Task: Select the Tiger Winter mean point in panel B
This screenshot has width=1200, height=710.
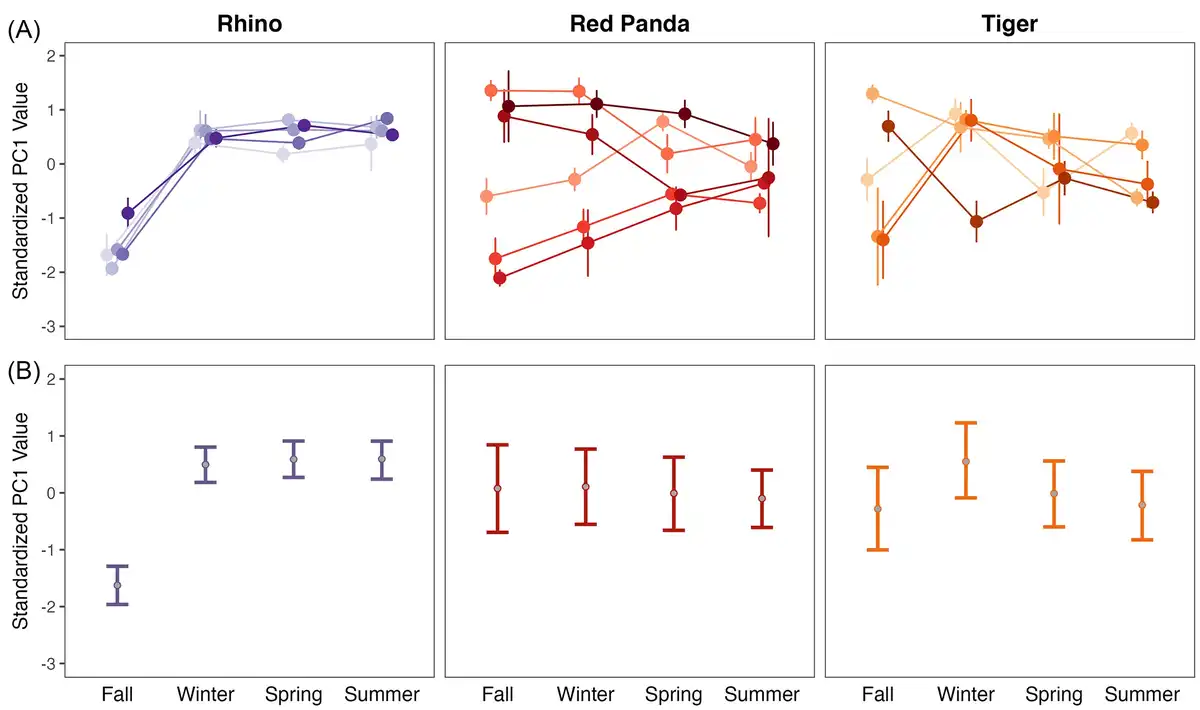Action: (966, 461)
